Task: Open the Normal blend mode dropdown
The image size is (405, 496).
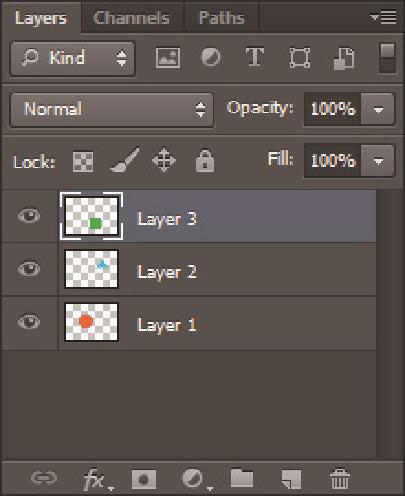Action: point(112,110)
